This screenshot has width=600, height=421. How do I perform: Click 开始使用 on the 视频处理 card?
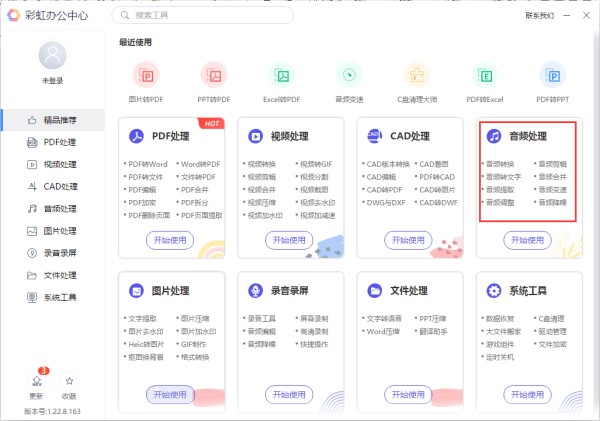point(289,240)
